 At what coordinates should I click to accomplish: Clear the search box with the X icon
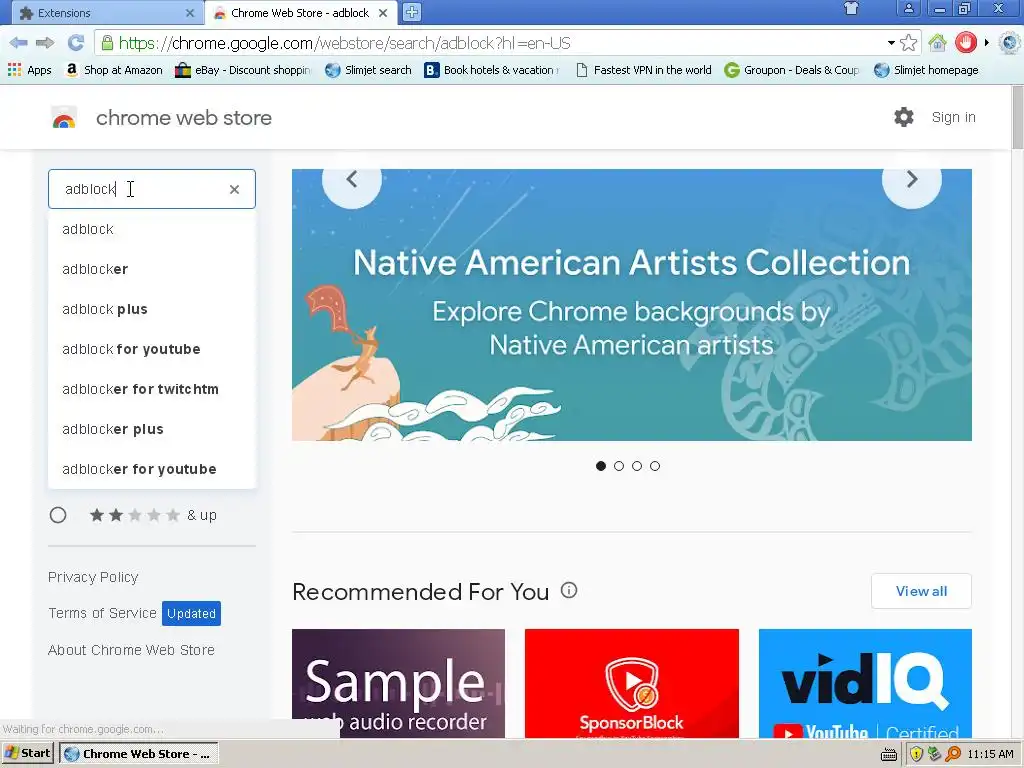[x=234, y=189]
